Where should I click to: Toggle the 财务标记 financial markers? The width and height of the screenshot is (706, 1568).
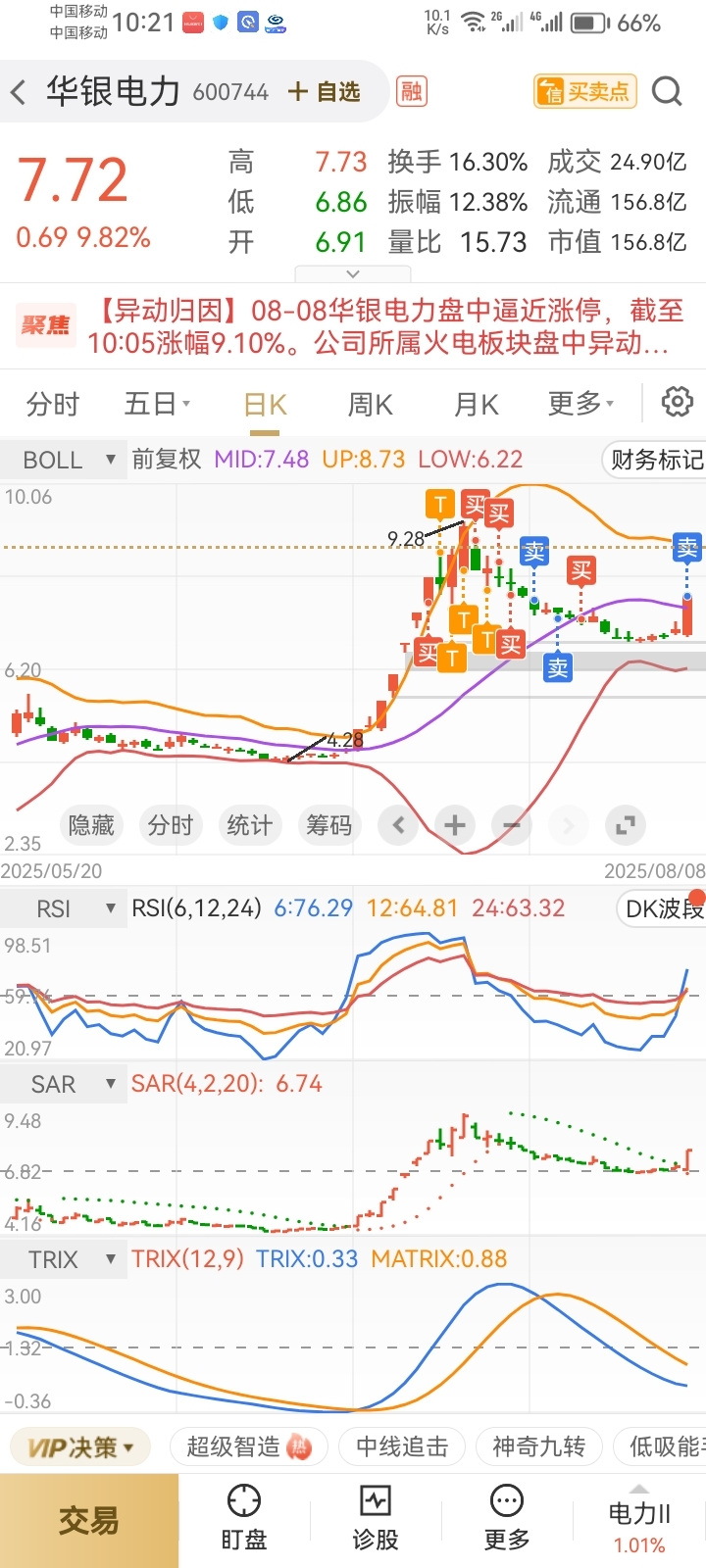click(x=653, y=459)
